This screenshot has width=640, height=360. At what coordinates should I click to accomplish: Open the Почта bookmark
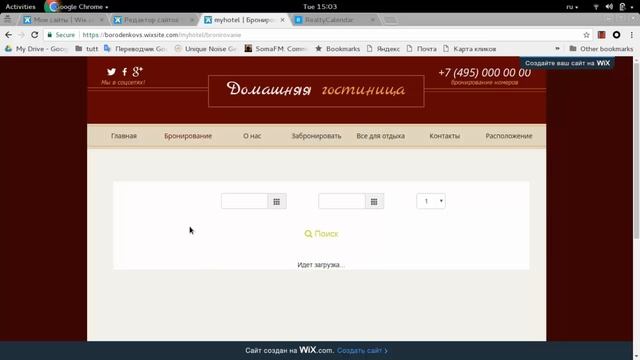click(x=422, y=49)
